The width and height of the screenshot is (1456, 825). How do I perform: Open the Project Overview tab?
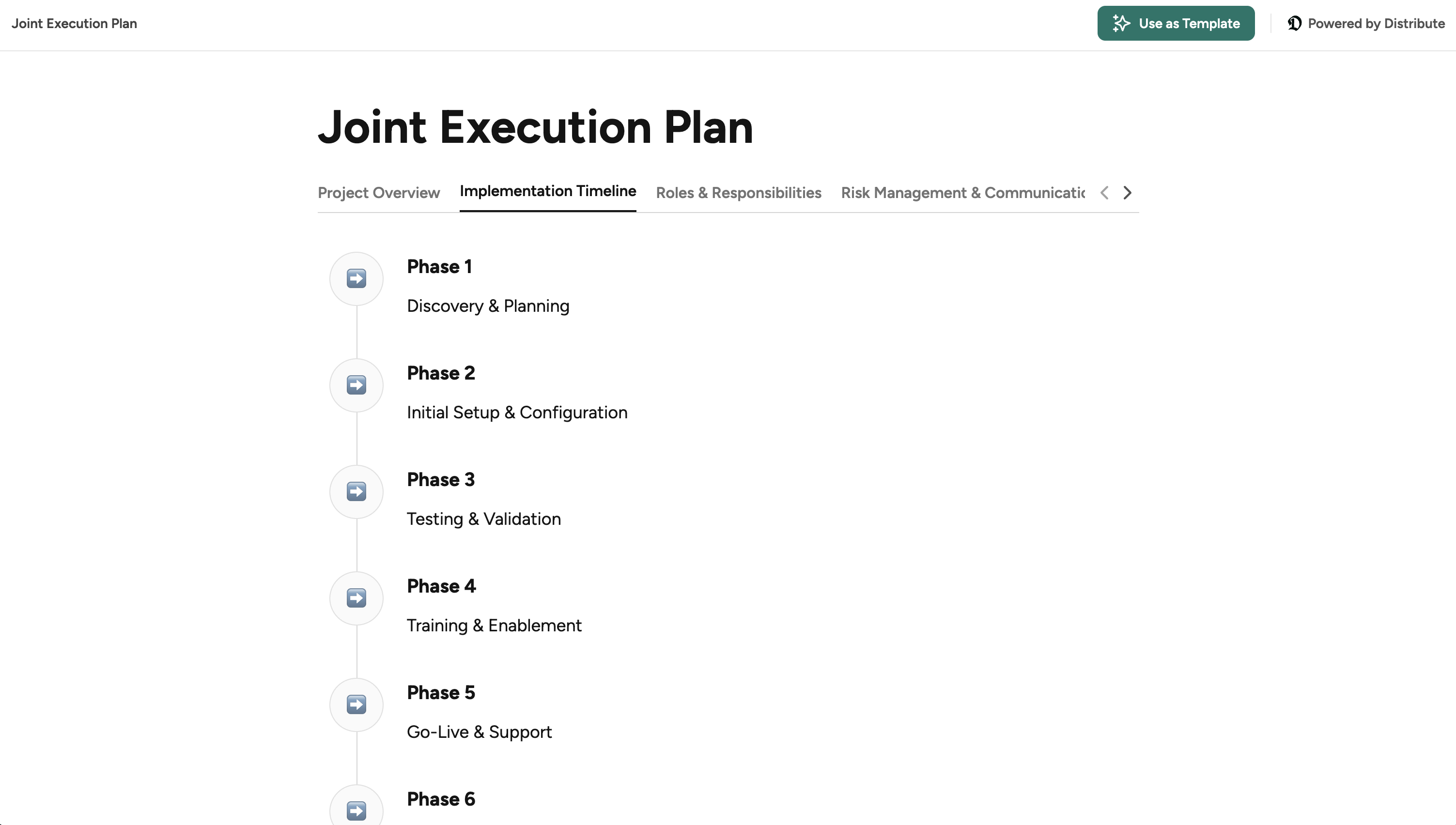(379, 193)
